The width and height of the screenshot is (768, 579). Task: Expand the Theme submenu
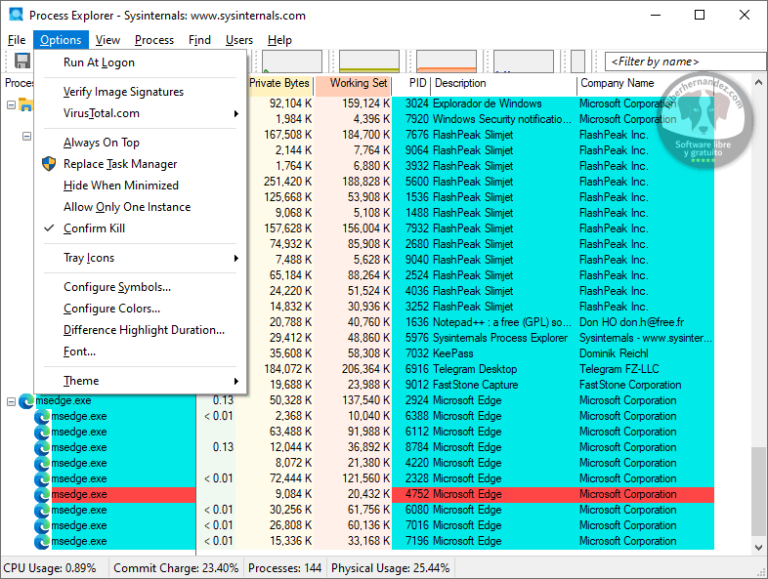tap(141, 381)
